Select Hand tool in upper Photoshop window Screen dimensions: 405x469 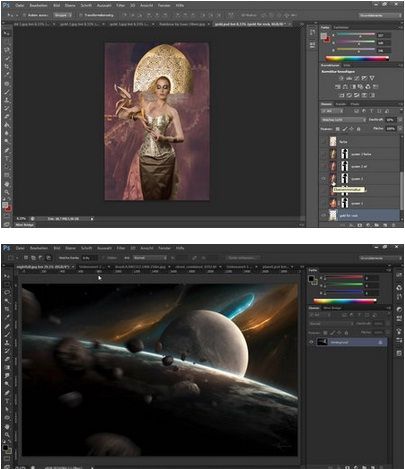pos(7,184)
